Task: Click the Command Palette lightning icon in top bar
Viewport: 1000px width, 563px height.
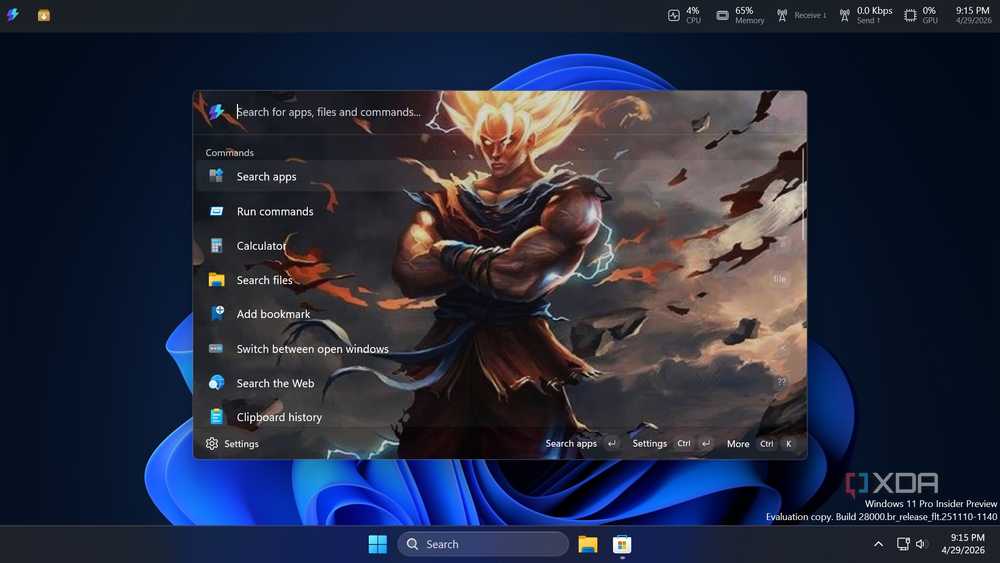Action: (x=13, y=15)
